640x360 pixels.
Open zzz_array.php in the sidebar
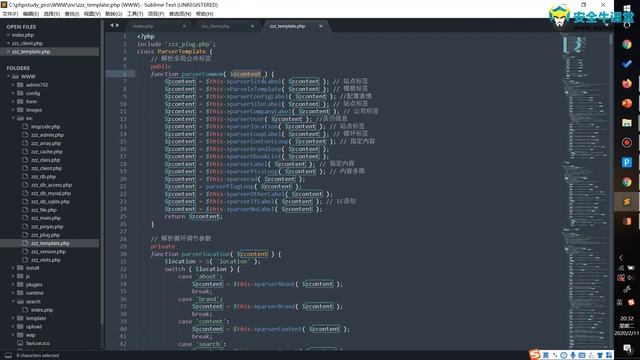coord(46,143)
